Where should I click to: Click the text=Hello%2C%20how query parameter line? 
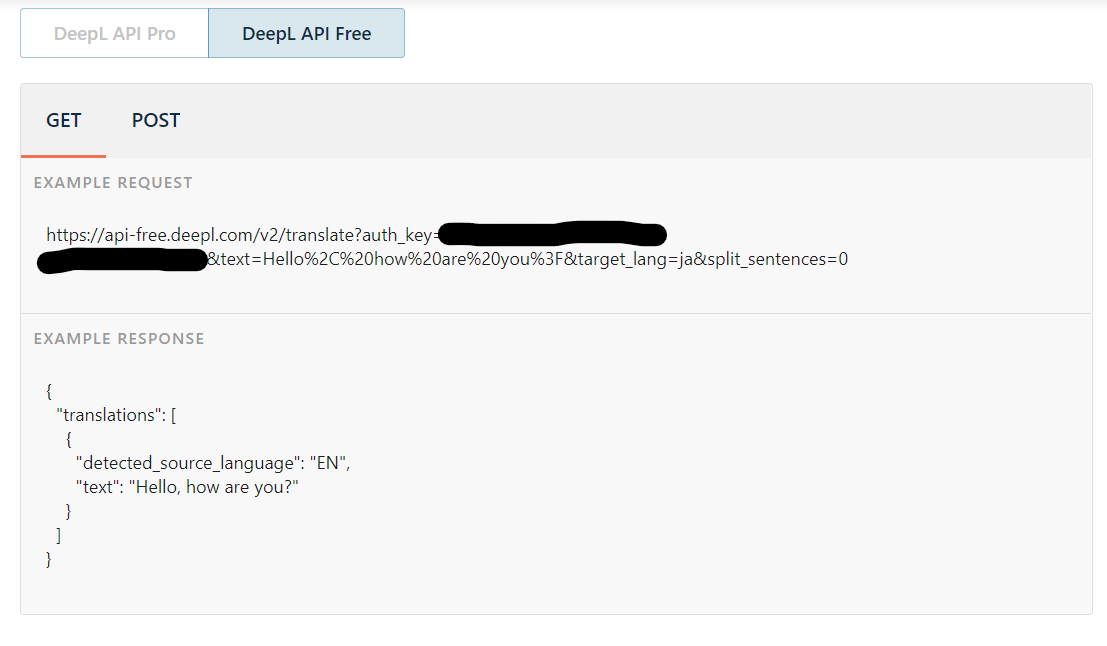click(443, 260)
